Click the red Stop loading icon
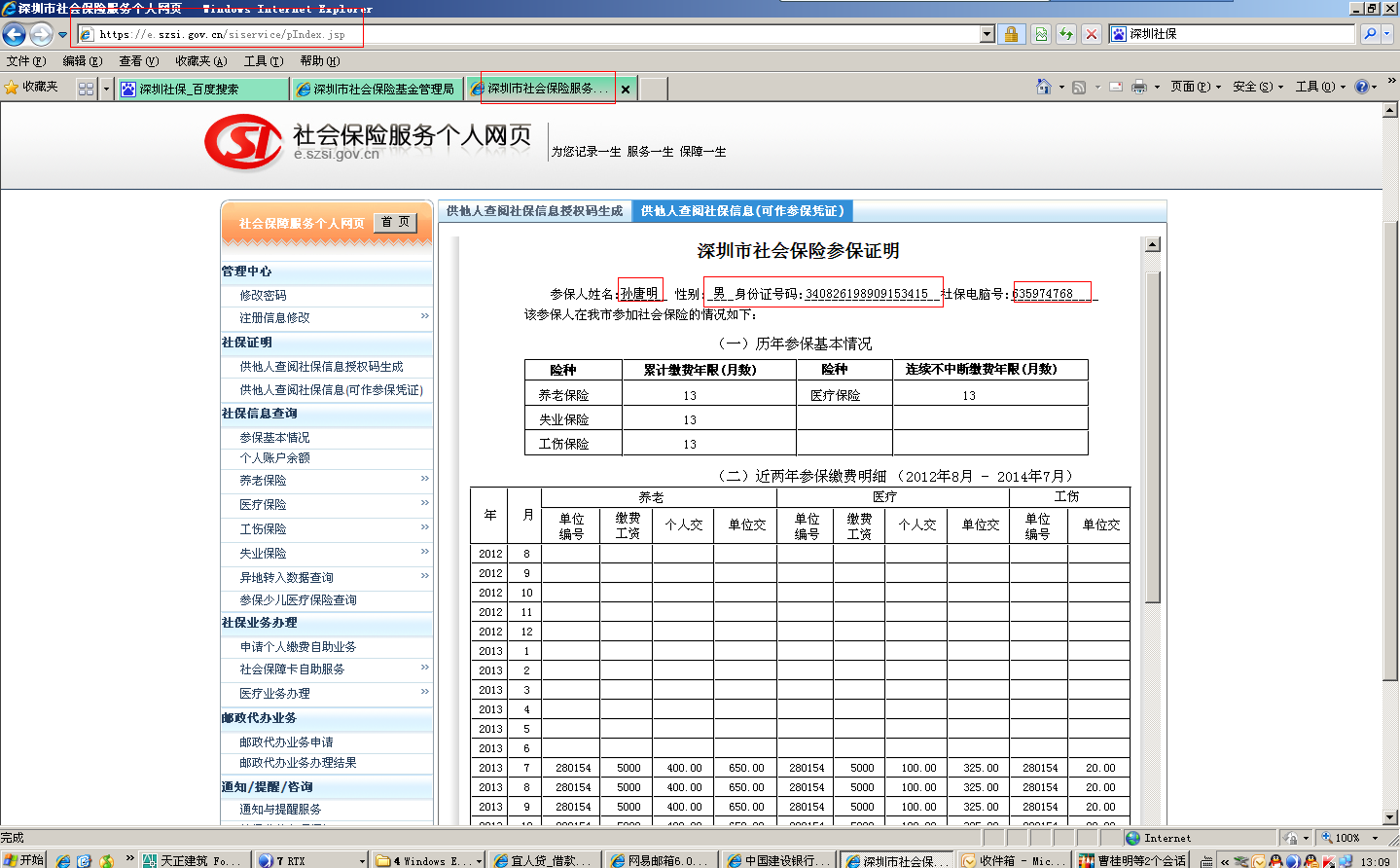1400x868 pixels. tap(1092, 34)
